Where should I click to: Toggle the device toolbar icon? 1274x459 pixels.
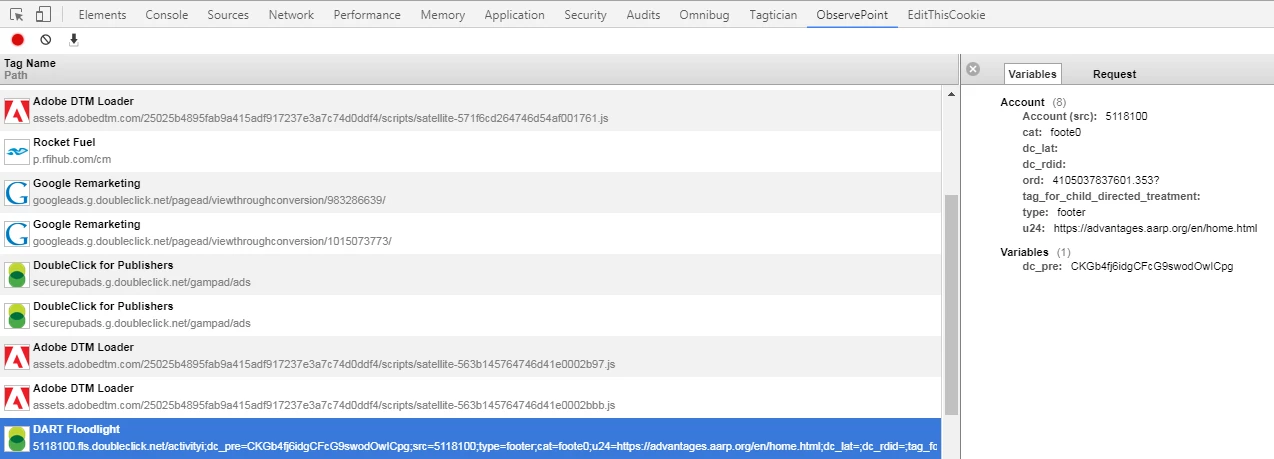[x=44, y=15]
